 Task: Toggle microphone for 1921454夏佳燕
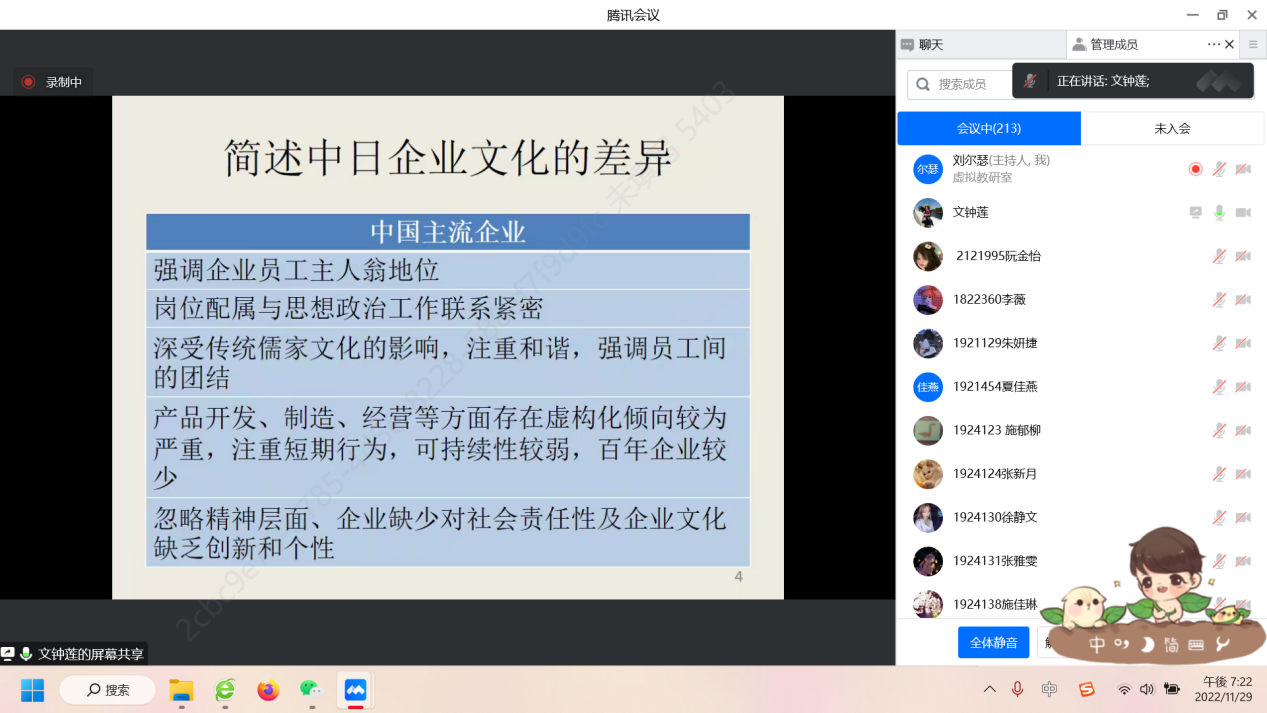click(1219, 387)
